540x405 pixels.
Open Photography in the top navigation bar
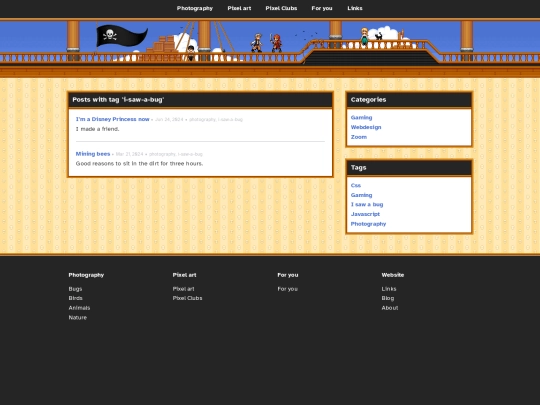[195, 8]
